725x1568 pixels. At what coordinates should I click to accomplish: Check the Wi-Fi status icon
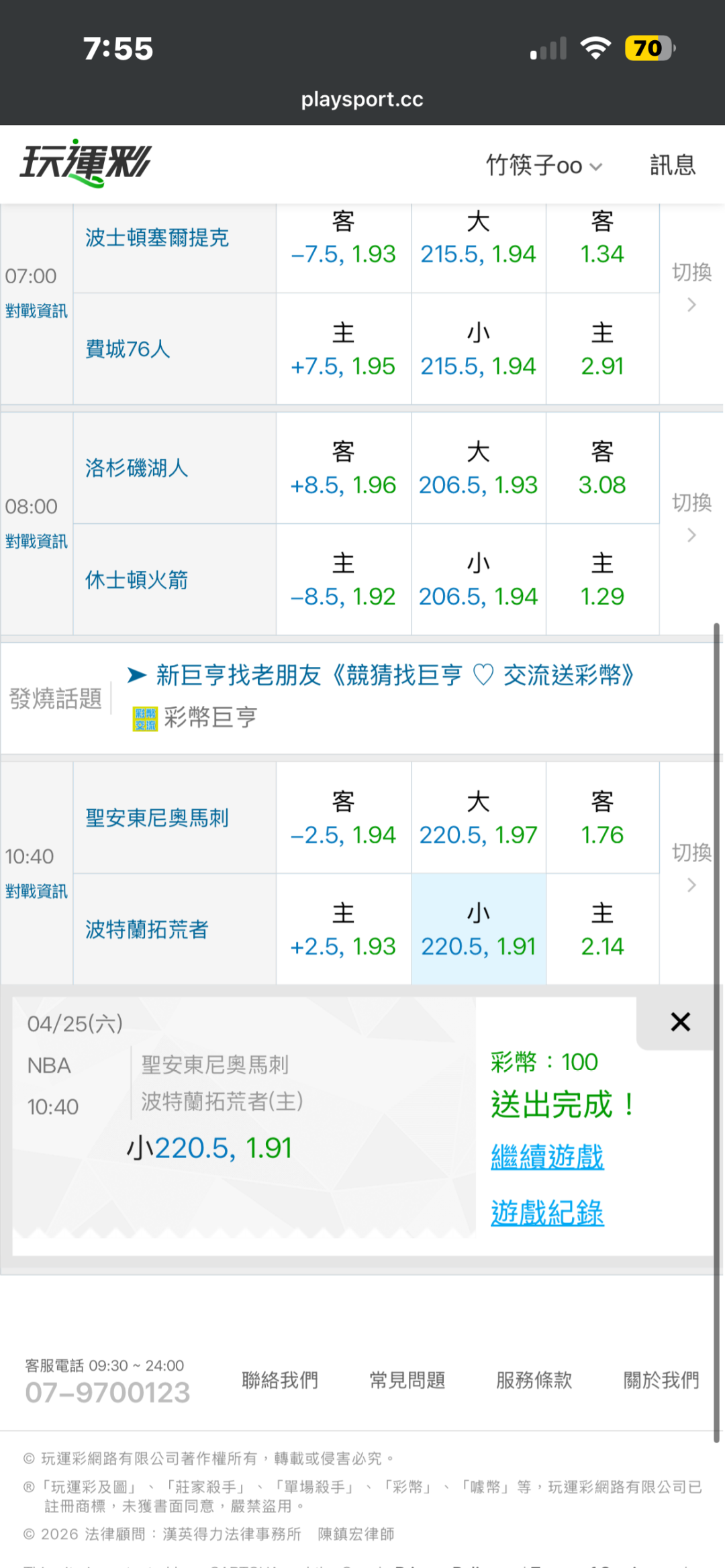pyautogui.click(x=596, y=48)
